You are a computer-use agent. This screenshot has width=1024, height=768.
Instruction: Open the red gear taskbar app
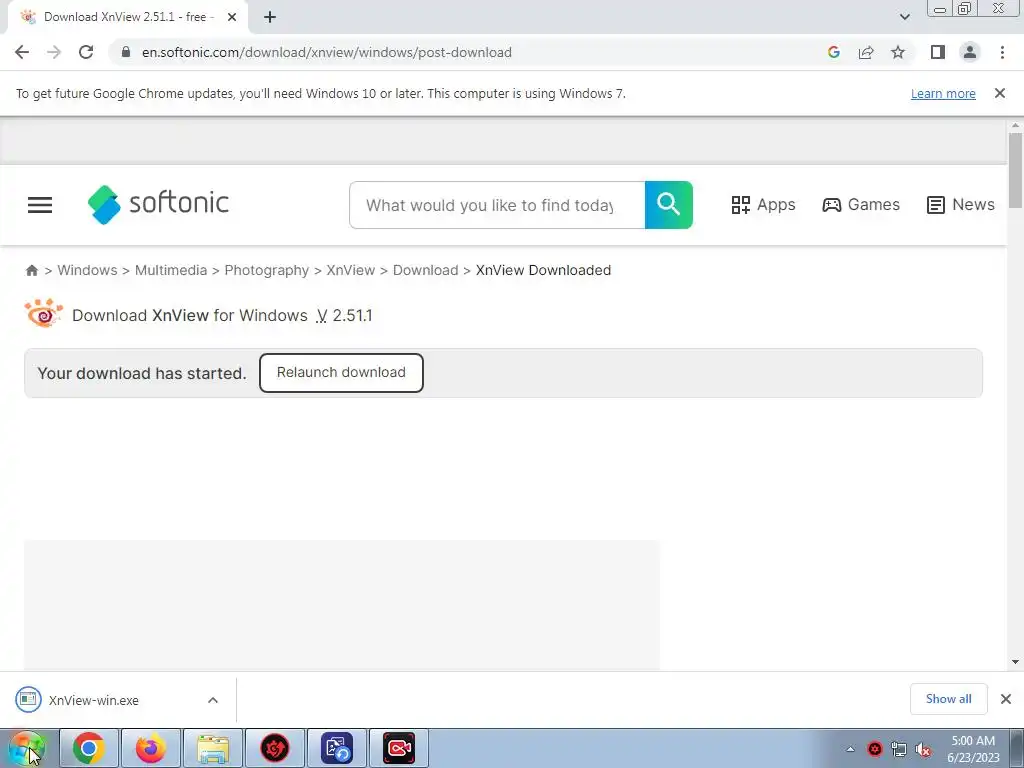point(275,748)
